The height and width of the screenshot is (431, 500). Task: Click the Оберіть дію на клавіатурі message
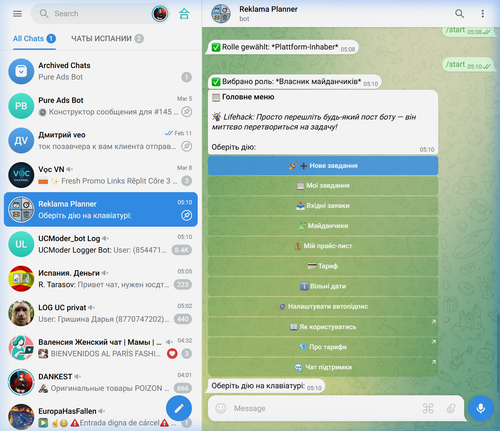click(266, 386)
